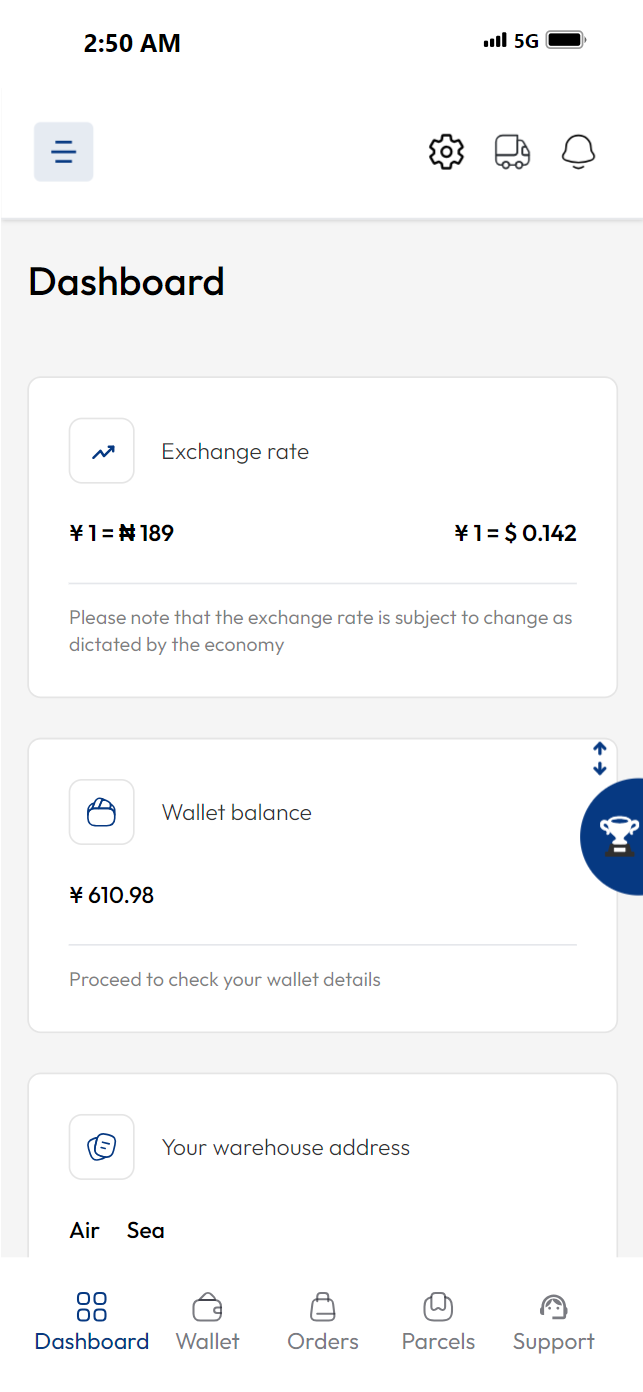Click the up-down arrows move handle
The height and width of the screenshot is (1392, 643).
coord(599,758)
